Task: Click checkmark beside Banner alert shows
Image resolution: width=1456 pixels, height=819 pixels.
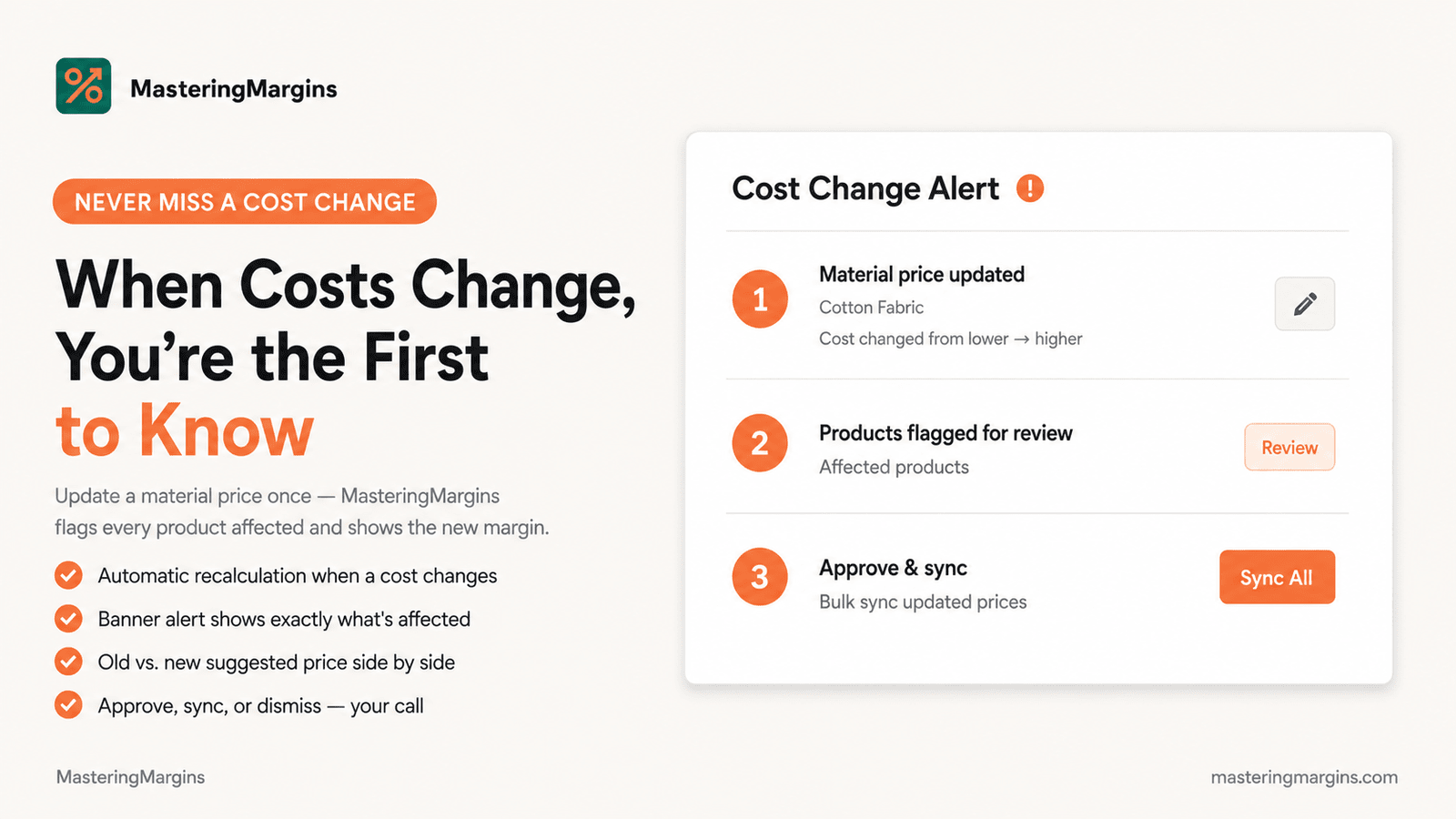Action: (68, 619)
